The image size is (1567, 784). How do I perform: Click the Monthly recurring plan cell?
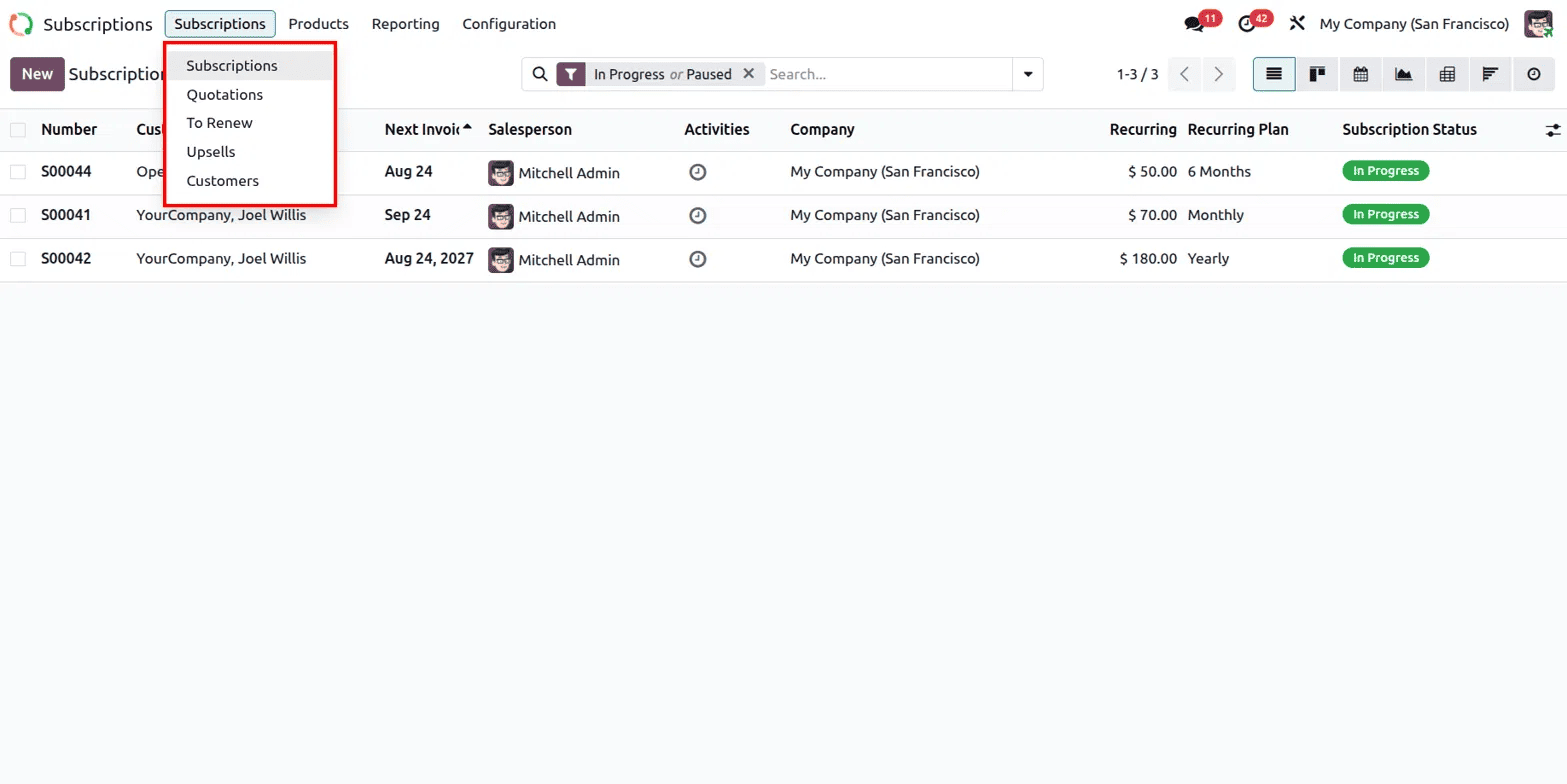[x=1216, y=215]
